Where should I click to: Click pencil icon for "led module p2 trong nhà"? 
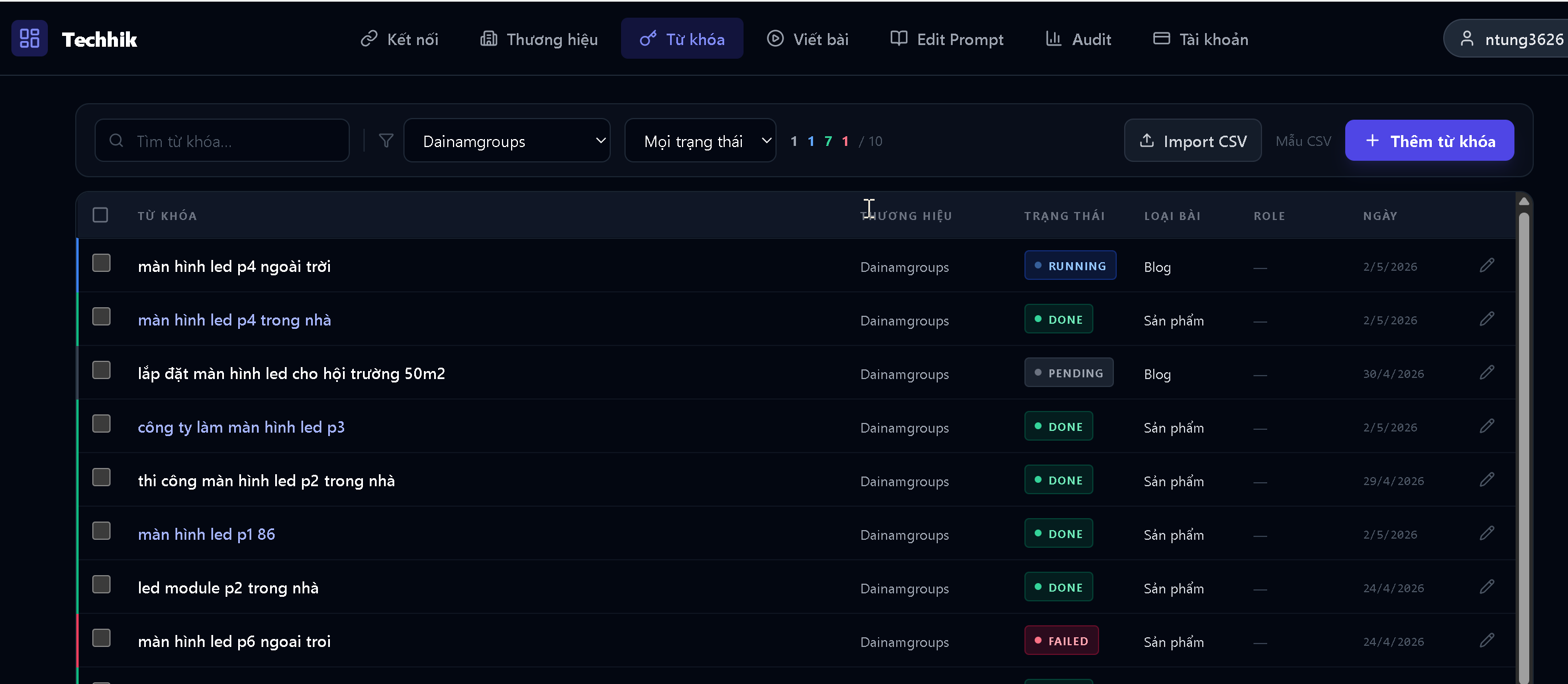click(x=1487, y=587)
